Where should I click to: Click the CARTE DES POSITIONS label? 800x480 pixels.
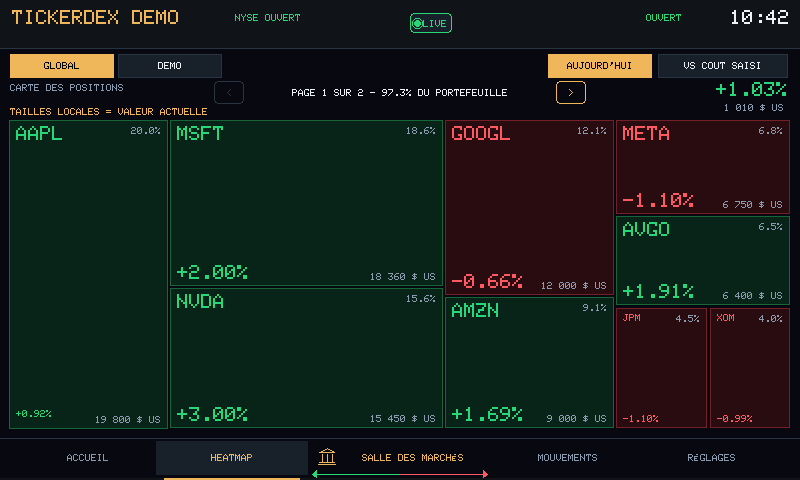[66, 88]
